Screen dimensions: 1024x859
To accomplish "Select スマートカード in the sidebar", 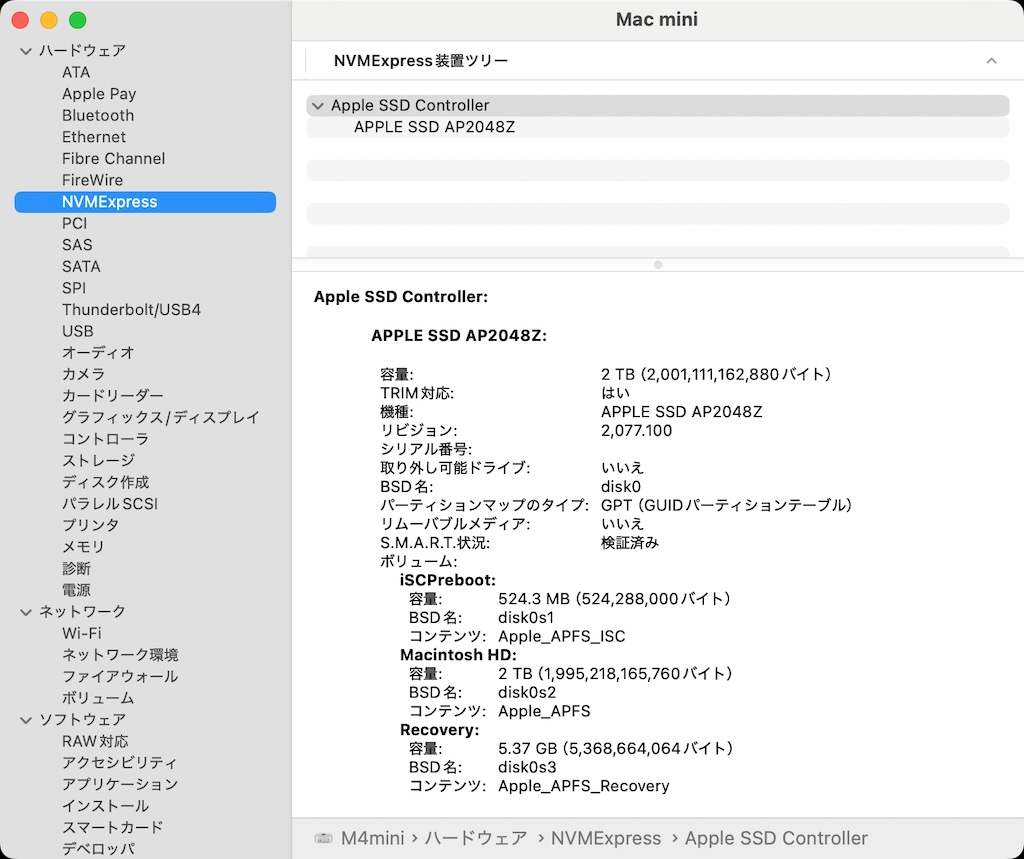I will coord(113,828).
